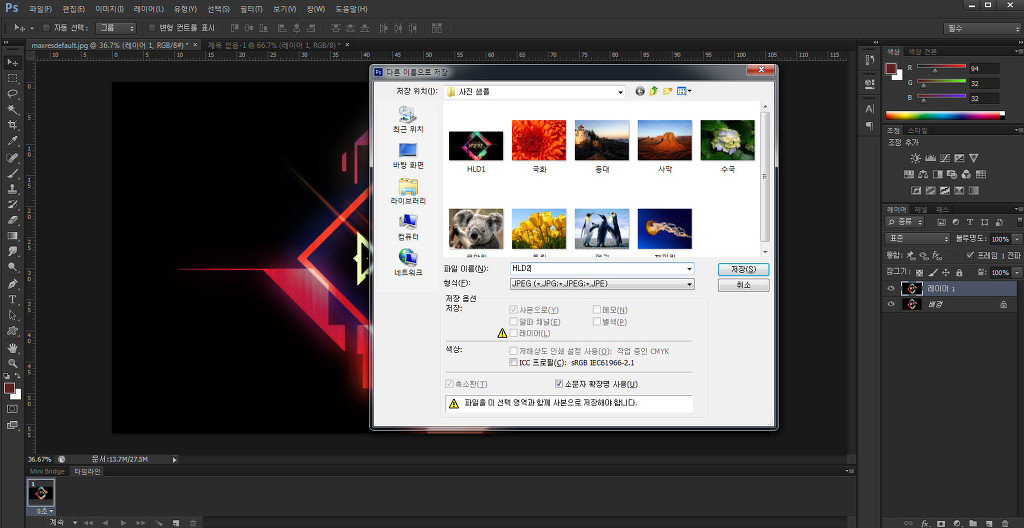Select the Lasso tool in the toolbar
1024x528 pixels.
(x=13, y=93)
